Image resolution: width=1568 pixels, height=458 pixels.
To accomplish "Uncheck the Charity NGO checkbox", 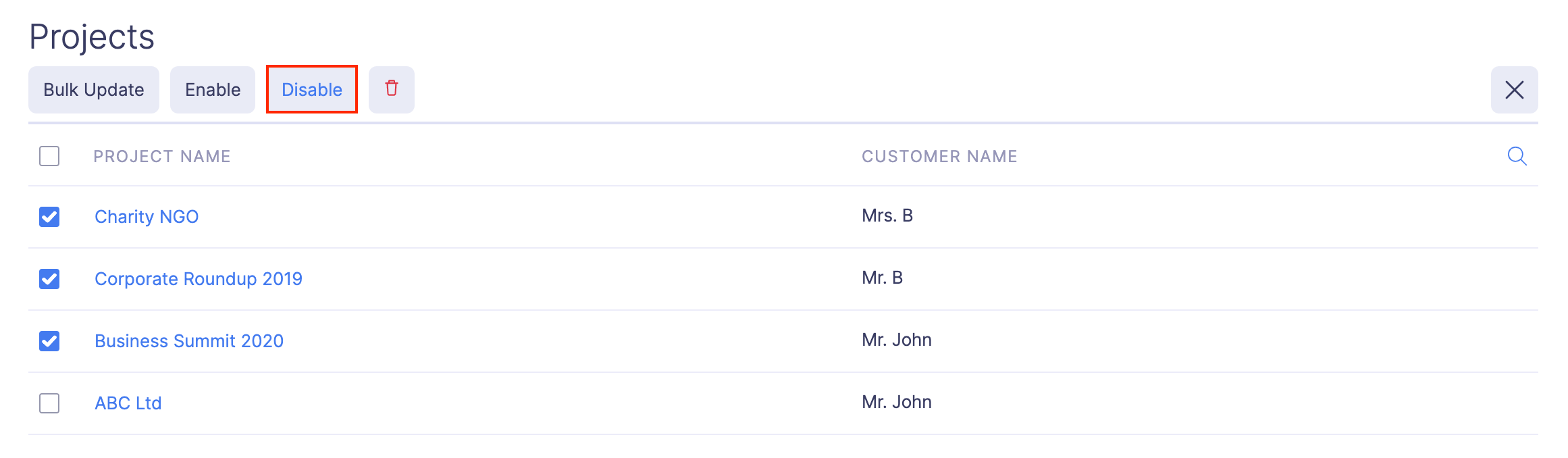I will click(49, 217).
